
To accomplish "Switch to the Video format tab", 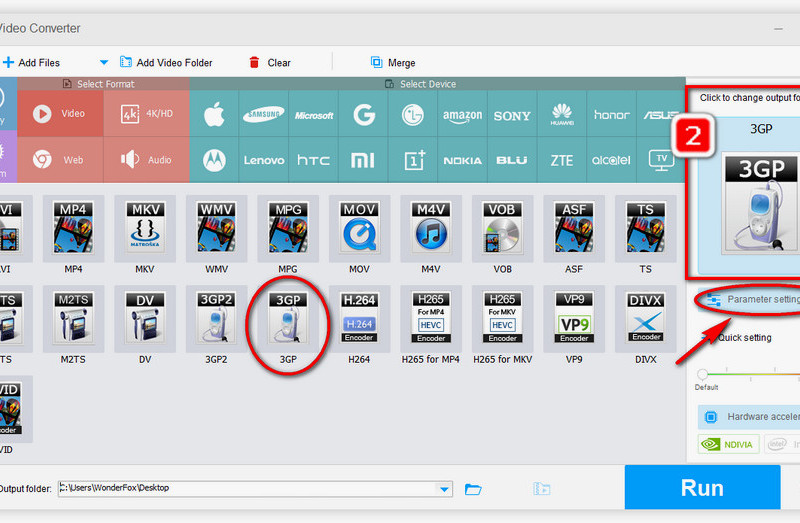I will click(x=60, y=113).
